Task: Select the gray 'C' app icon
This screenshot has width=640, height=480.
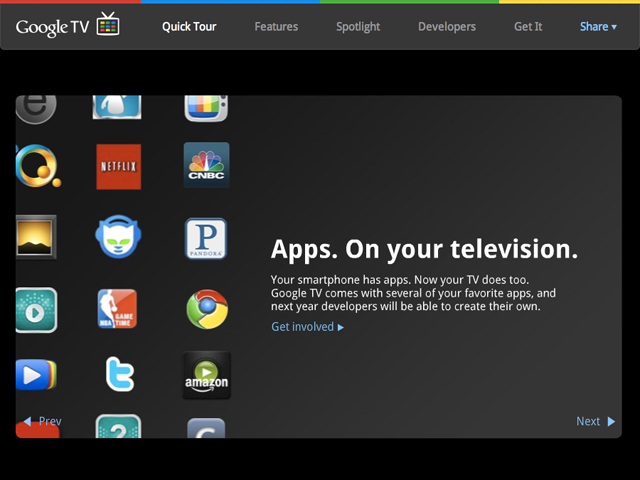Action: click(x=206, y=428)
